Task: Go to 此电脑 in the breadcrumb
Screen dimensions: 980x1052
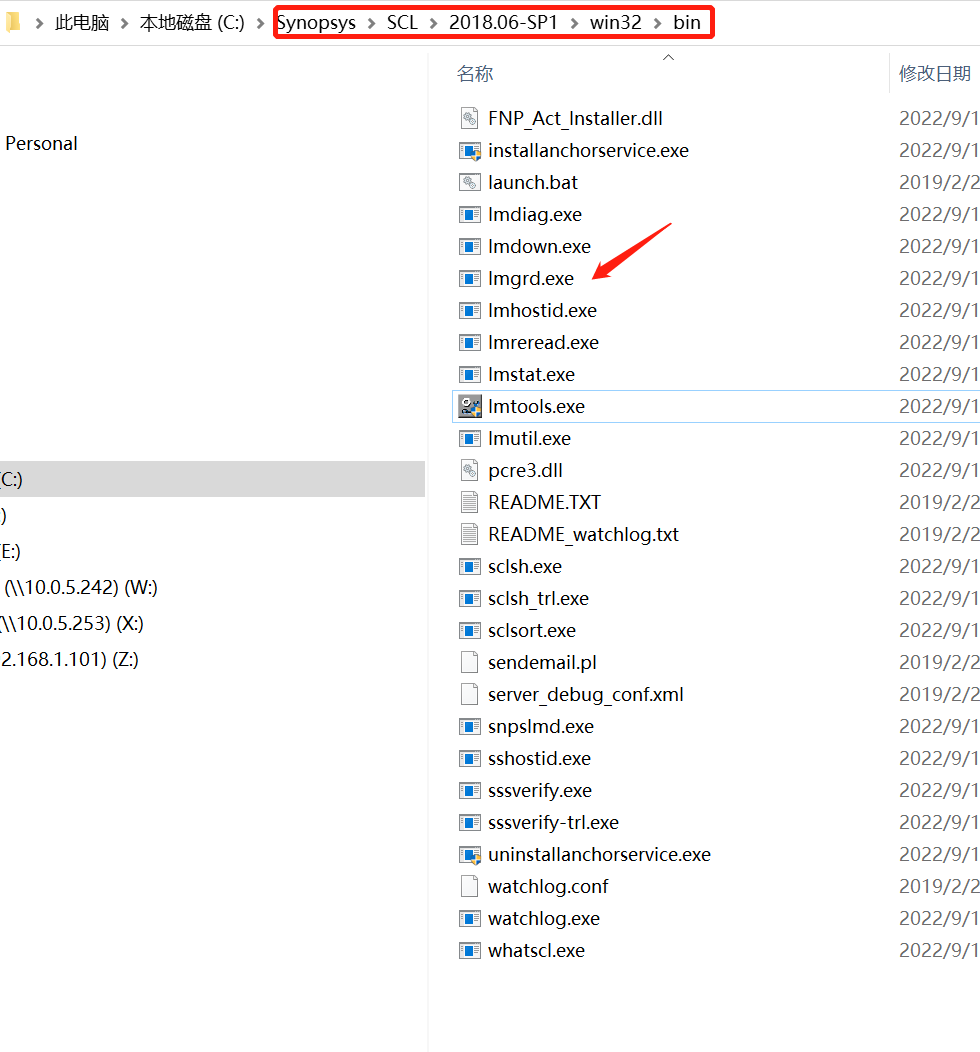Action: (82, 23)
